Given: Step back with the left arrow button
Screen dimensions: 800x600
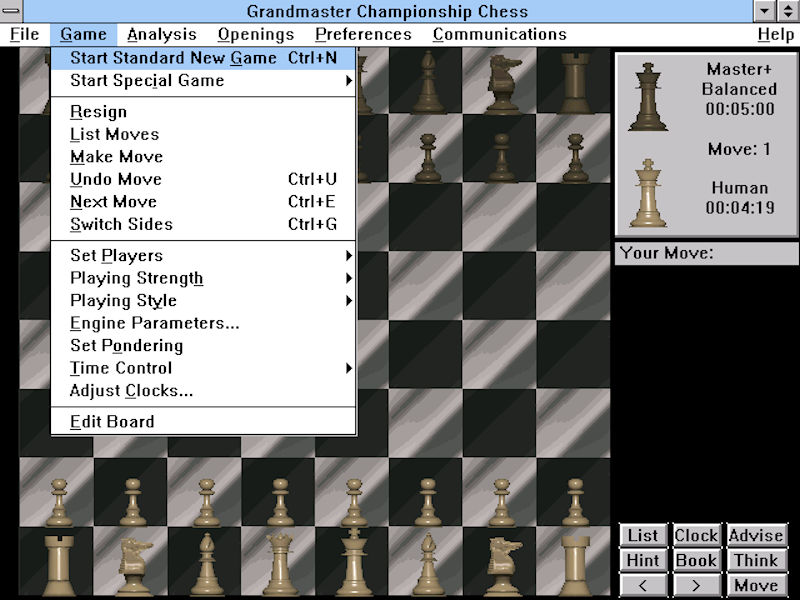Looking at the screenshot, I should pyautogui.click(x=643, y=585).
